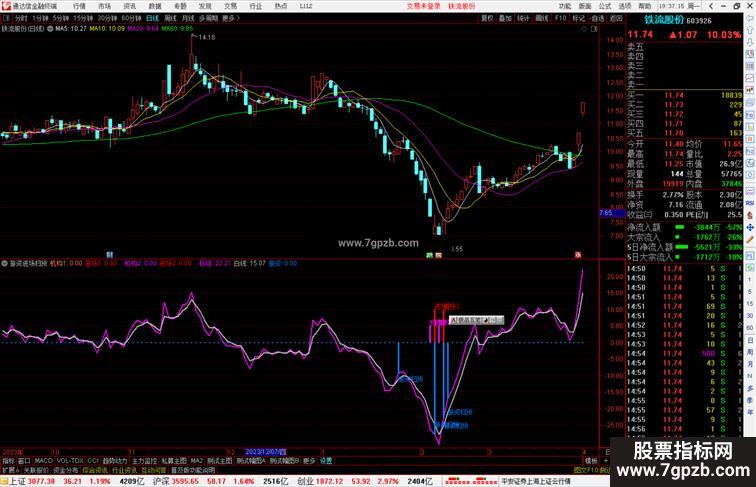This screenshot has height=487, width=756.
Task: Open the 发现 menu
Action: (x=205, y=6)
